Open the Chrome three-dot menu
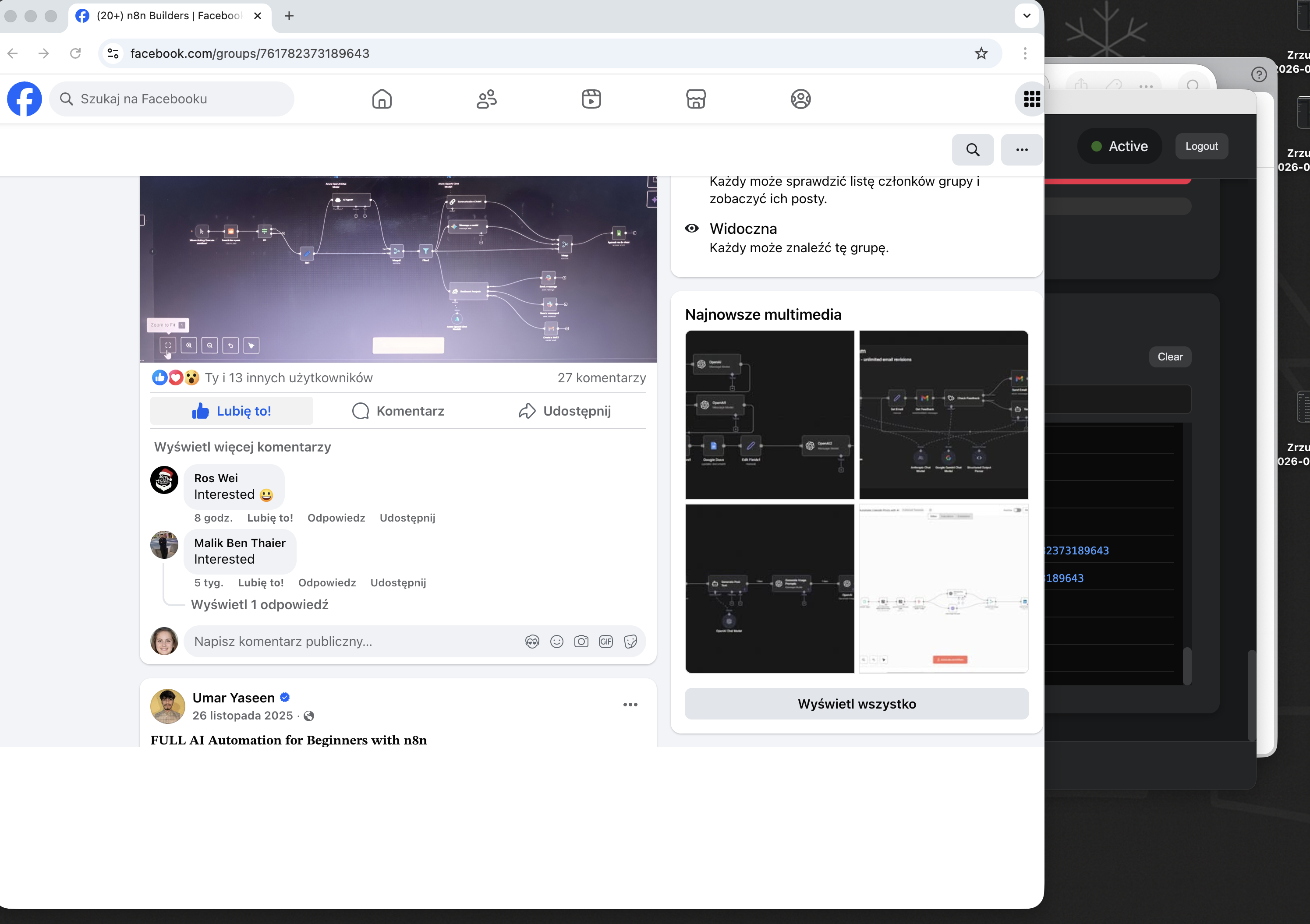This screenshot has height=924, width=1310. (x=1024, y=53)
